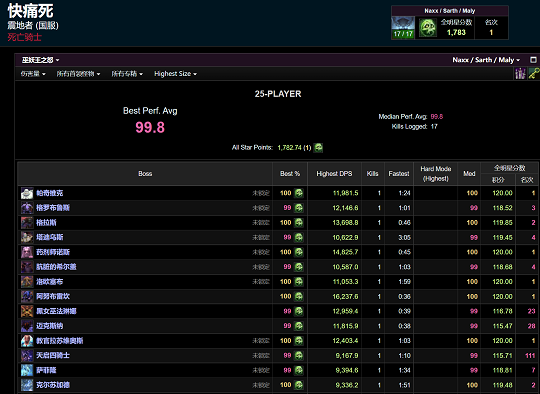Open the Highest Size dropdown

pyautogui.click(x=175, y=74)
